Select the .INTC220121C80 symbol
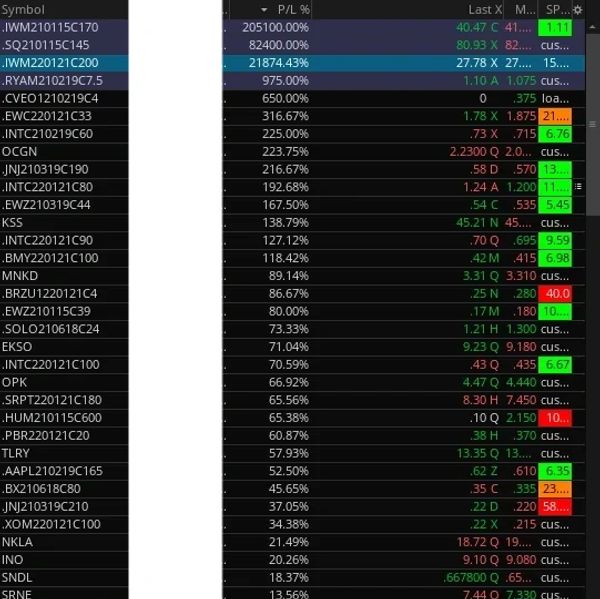 coord(47,187)
